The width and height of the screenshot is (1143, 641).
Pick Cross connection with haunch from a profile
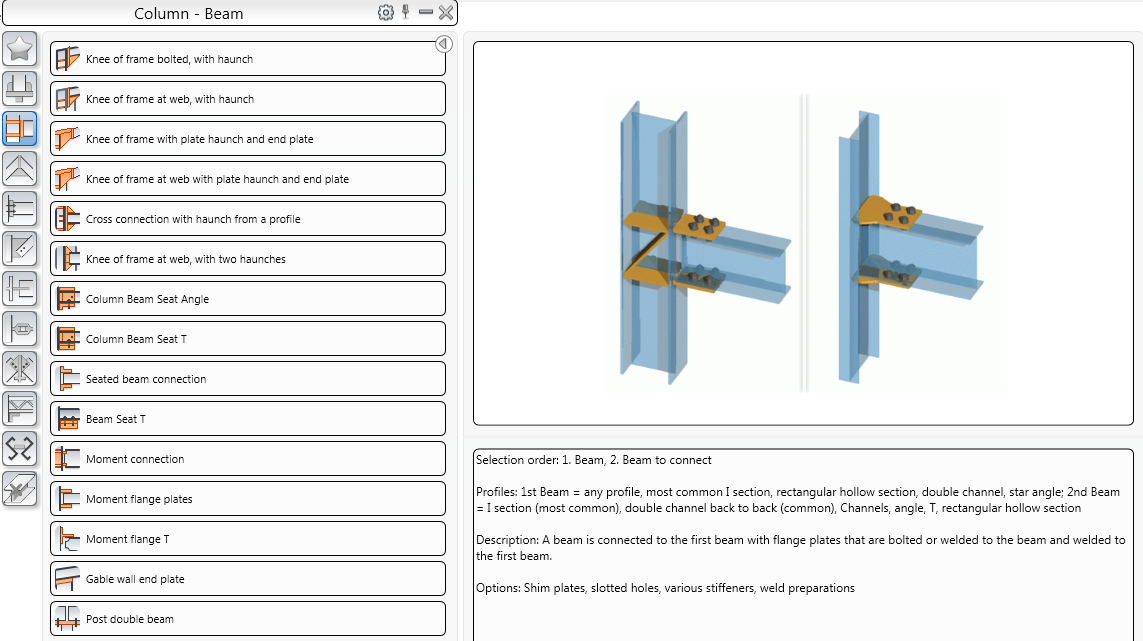[248, 219]
